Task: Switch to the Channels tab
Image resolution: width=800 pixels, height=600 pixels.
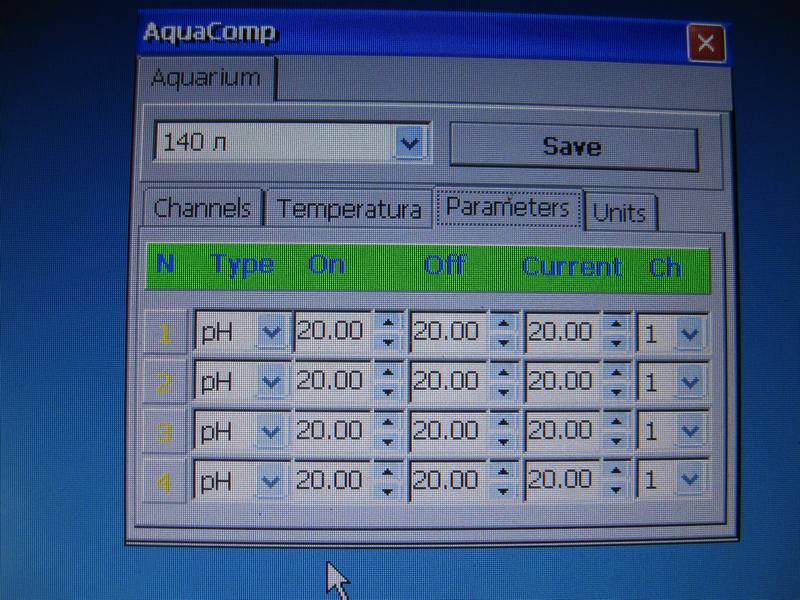Action: (203, 209)
